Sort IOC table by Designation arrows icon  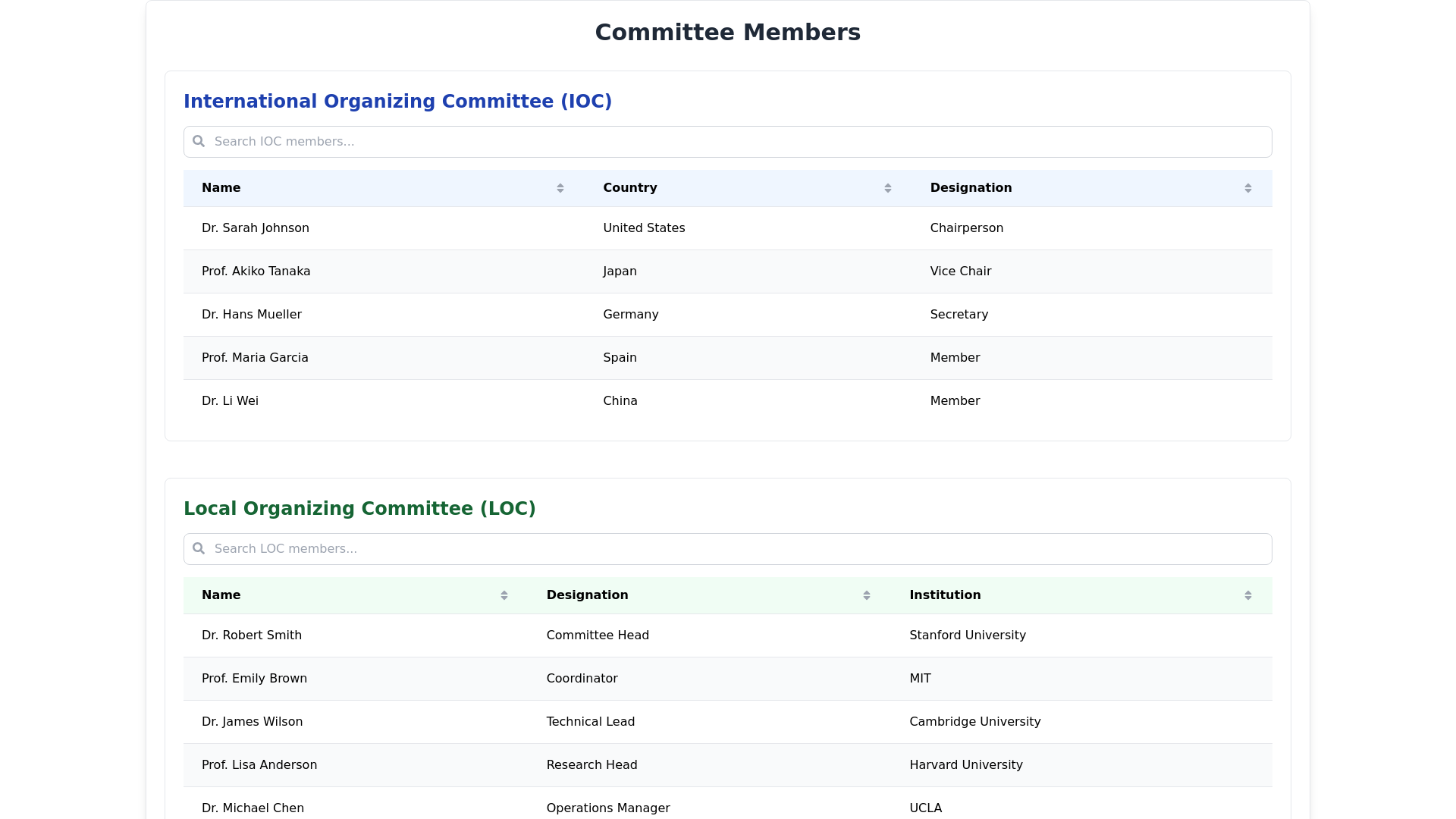[1248, 188]
